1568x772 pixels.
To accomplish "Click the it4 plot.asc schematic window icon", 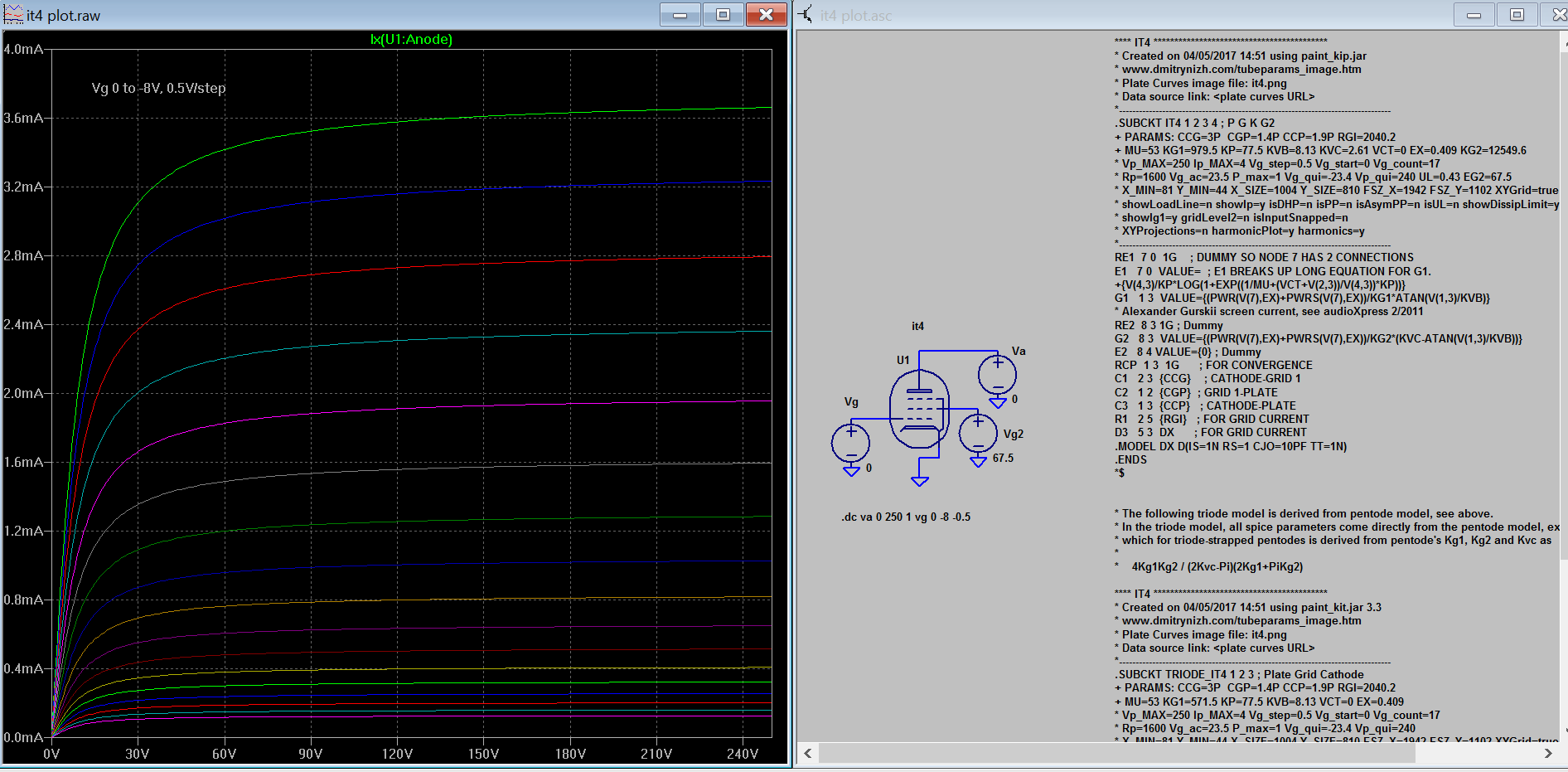I will click(805, 14).
